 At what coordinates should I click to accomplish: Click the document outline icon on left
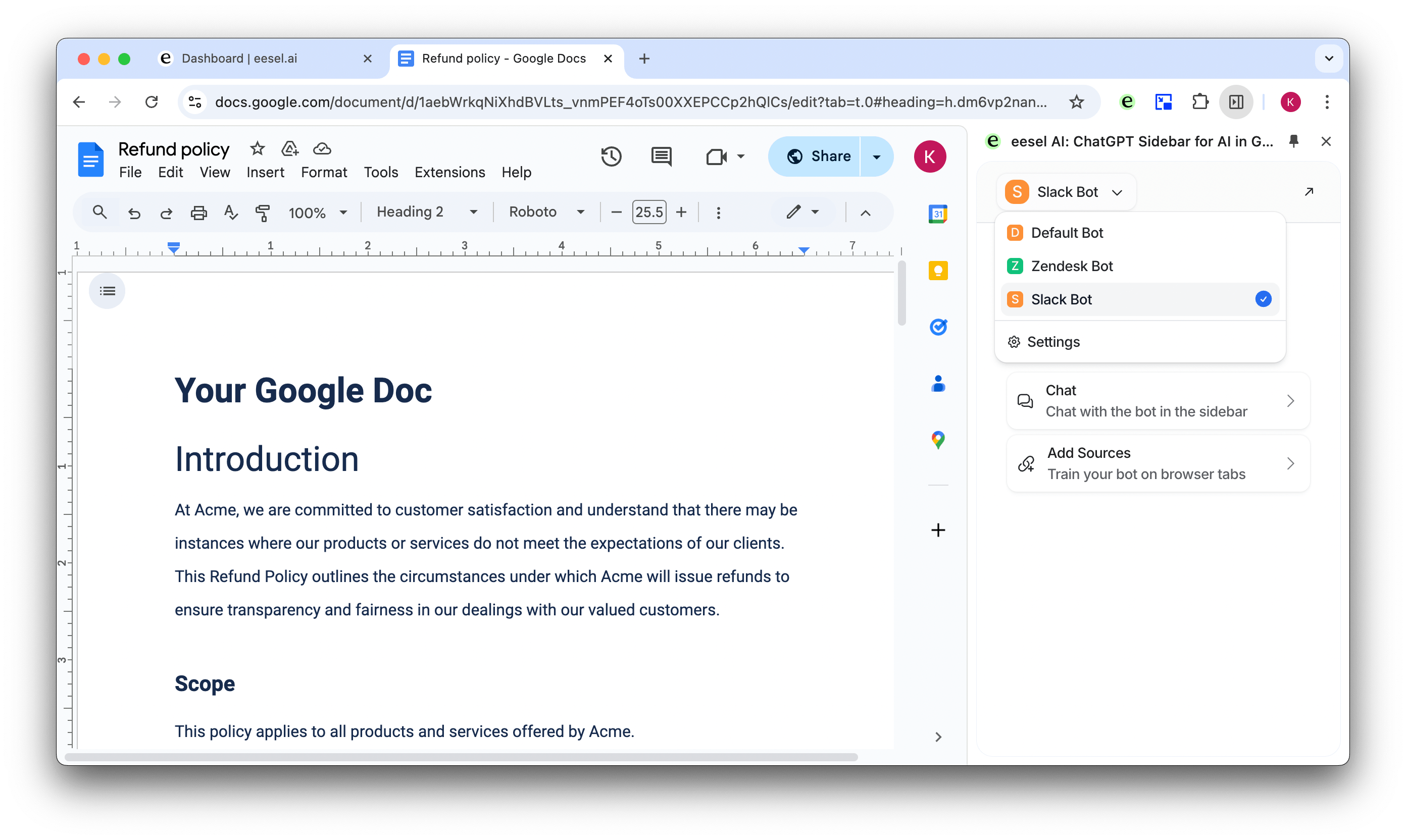(108, 291)
